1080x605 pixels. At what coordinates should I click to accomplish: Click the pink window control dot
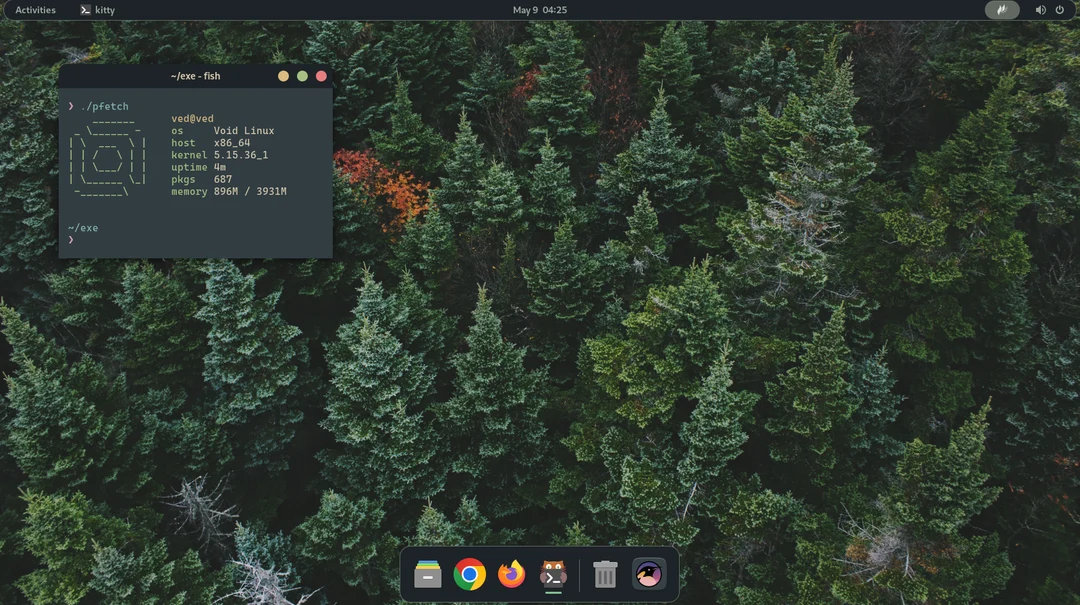[321, 75]
